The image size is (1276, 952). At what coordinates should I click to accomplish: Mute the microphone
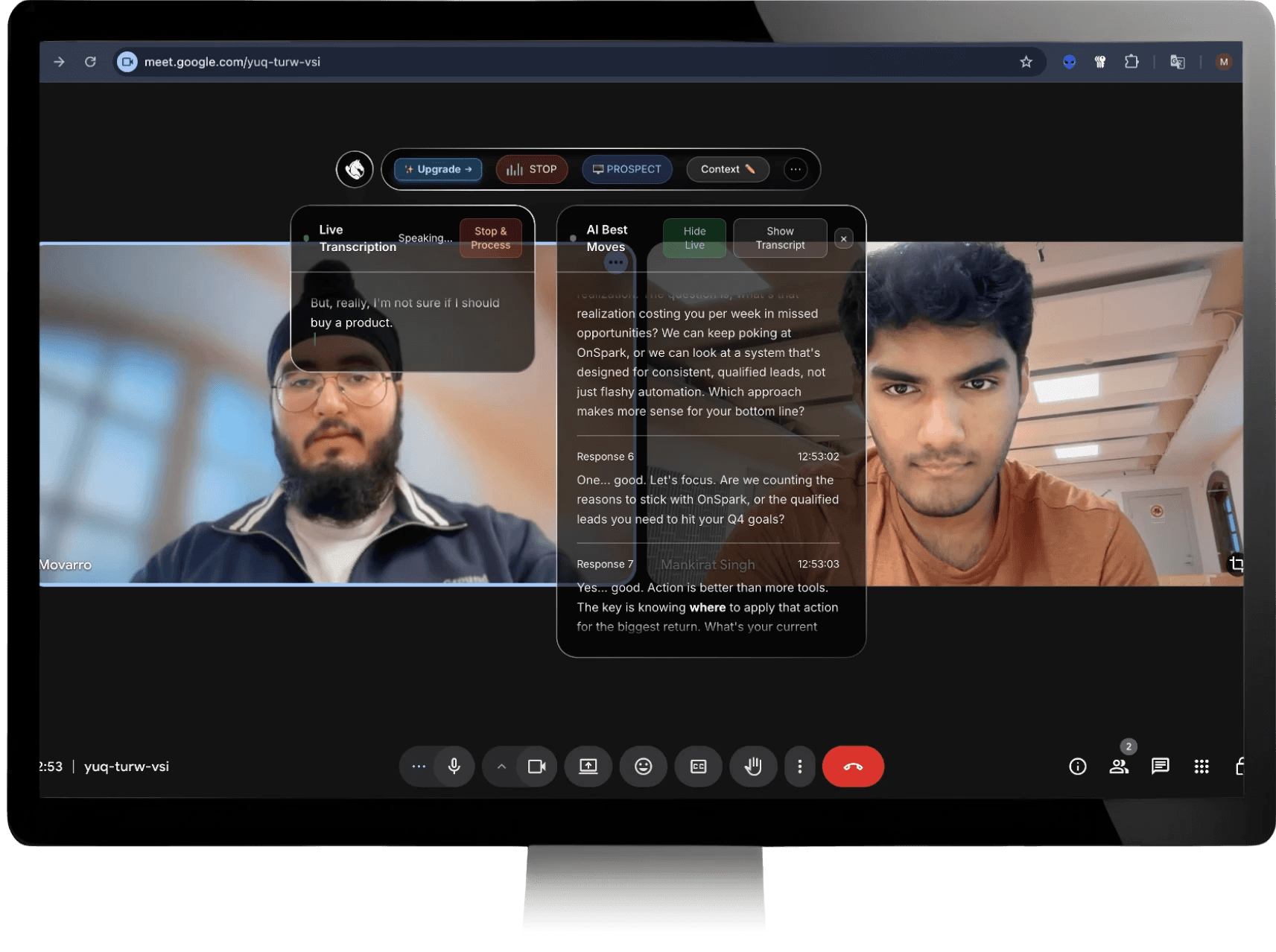tap(454, 766)
